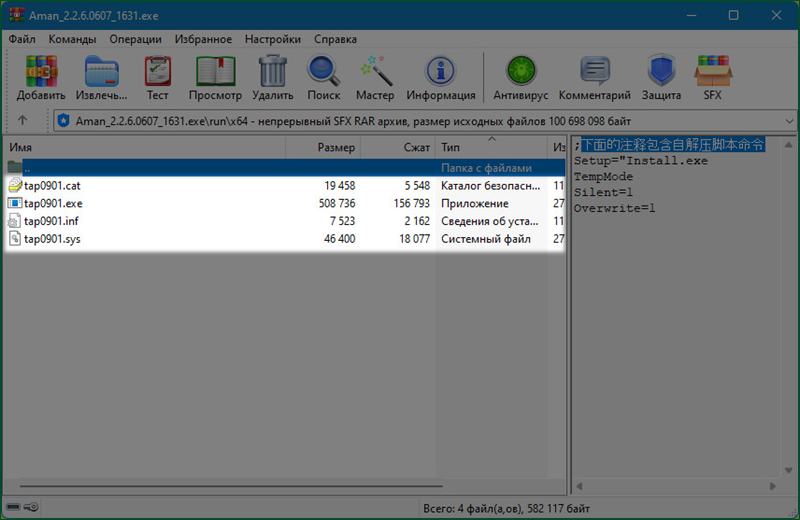Viewport: 800px width, 520px height.
Task: Click the status bar total files text
Action: point(506,508)
